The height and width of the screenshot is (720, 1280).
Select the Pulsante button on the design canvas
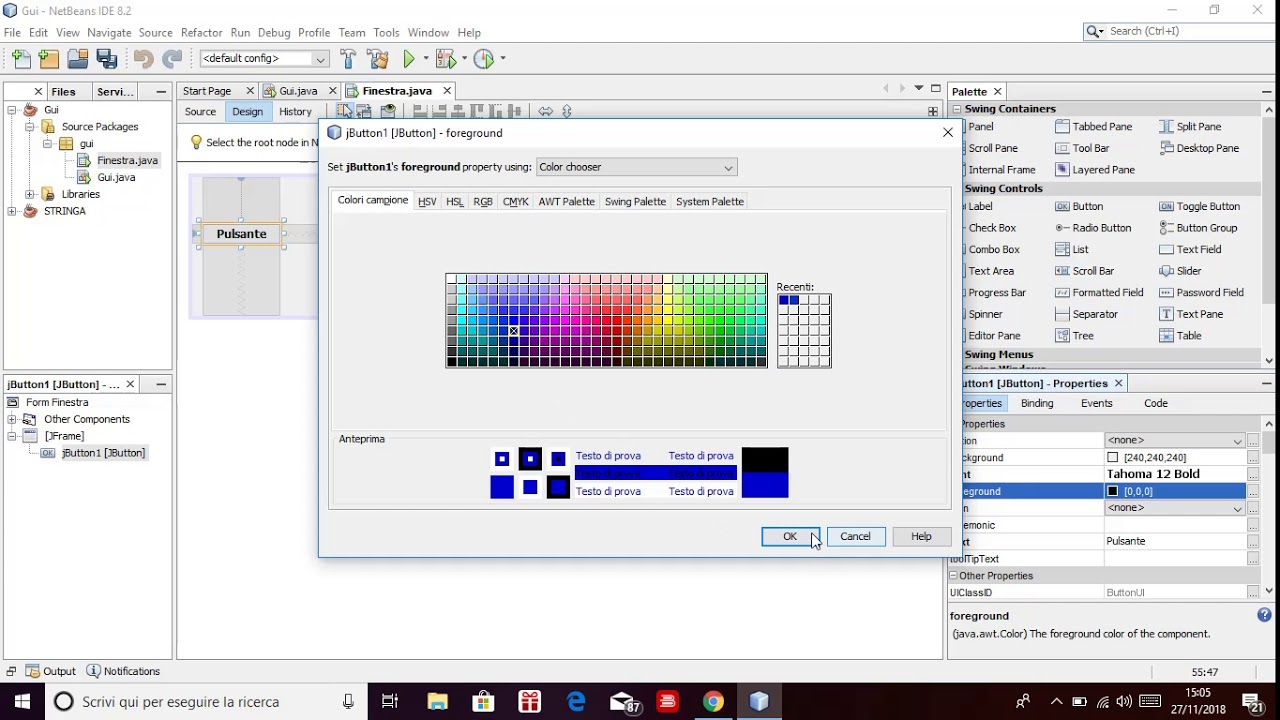(242, 234)
